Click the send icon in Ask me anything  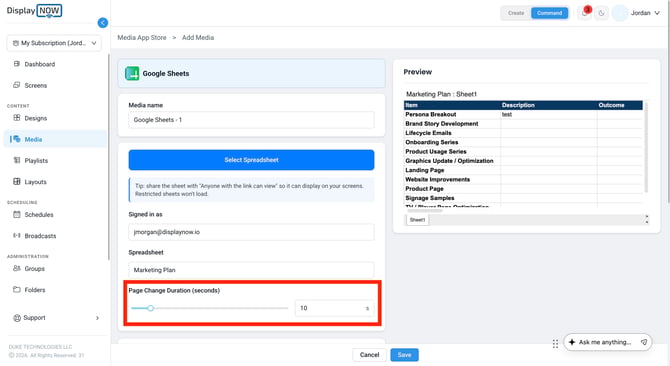tap(644, 342)
